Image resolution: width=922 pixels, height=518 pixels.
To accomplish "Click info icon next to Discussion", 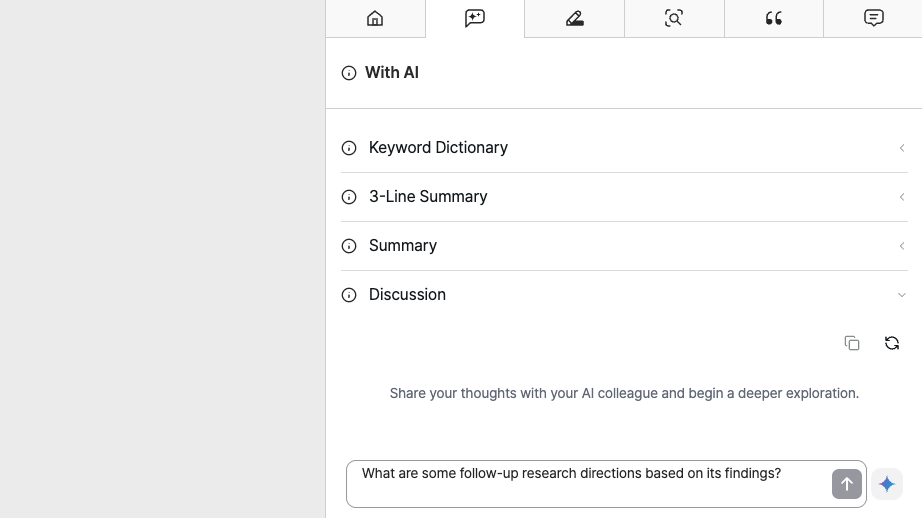I will tap(349, 295).
